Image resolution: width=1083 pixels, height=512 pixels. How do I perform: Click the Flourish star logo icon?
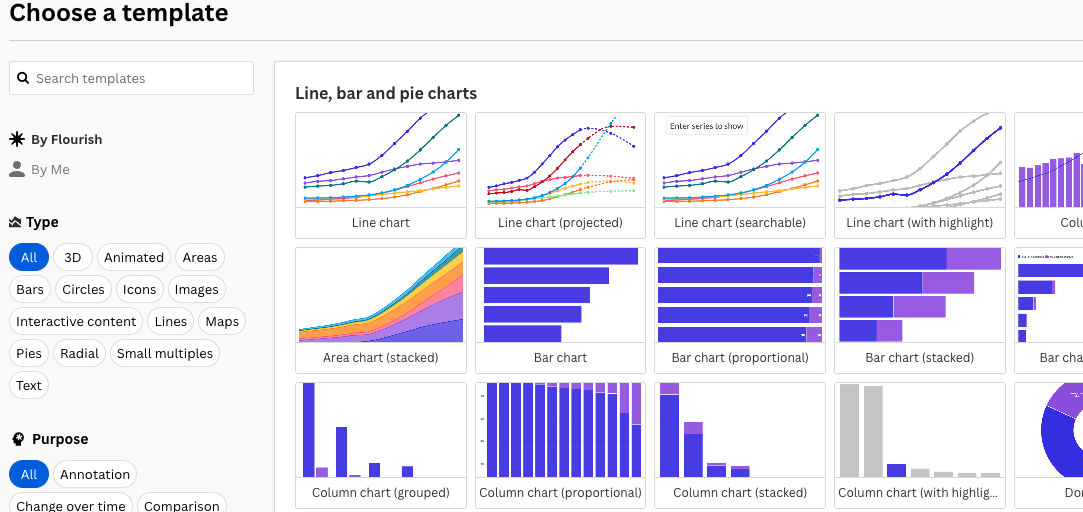click(17, 139)
